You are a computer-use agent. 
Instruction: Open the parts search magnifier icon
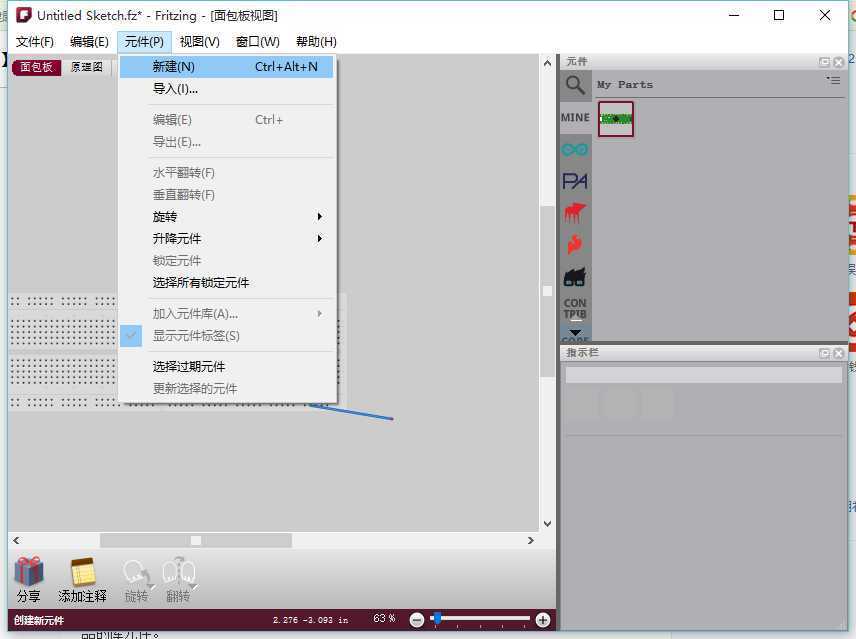click(575, 85)
